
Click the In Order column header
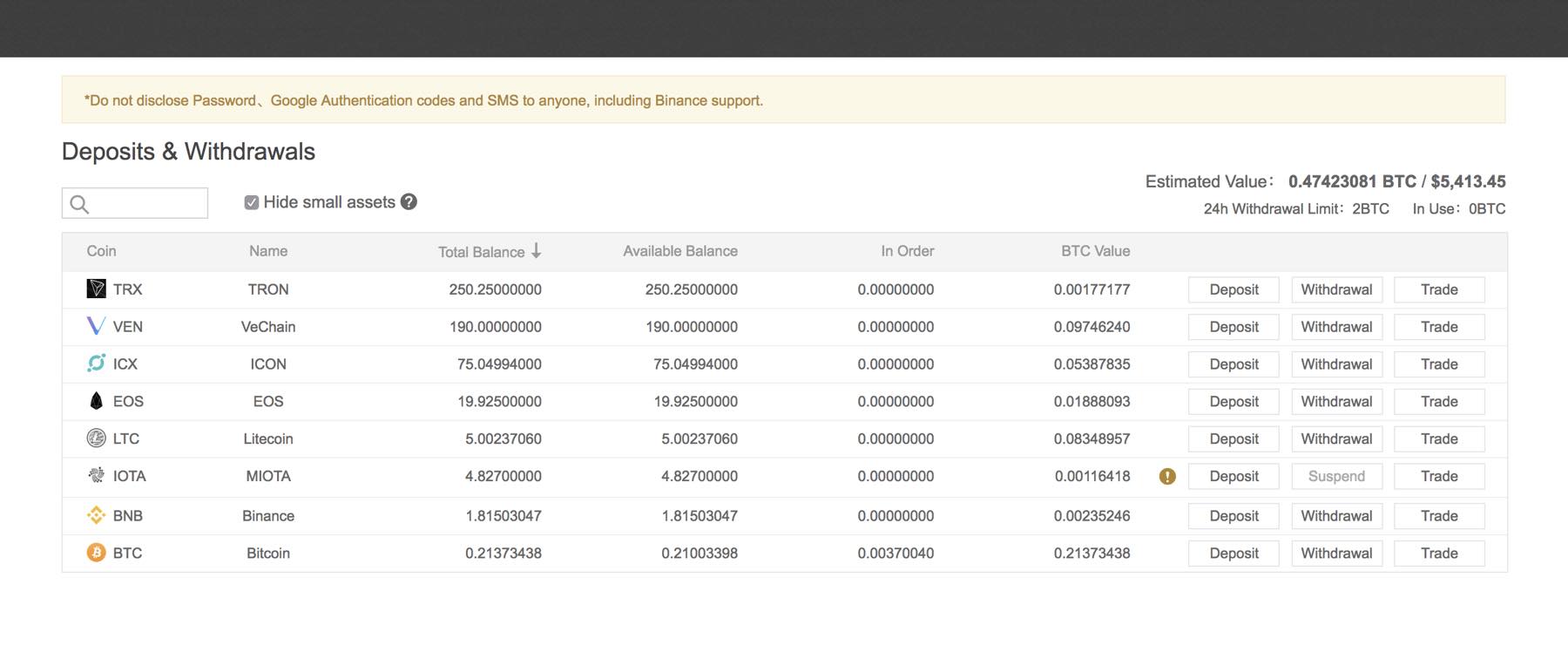tap(907, 251)
